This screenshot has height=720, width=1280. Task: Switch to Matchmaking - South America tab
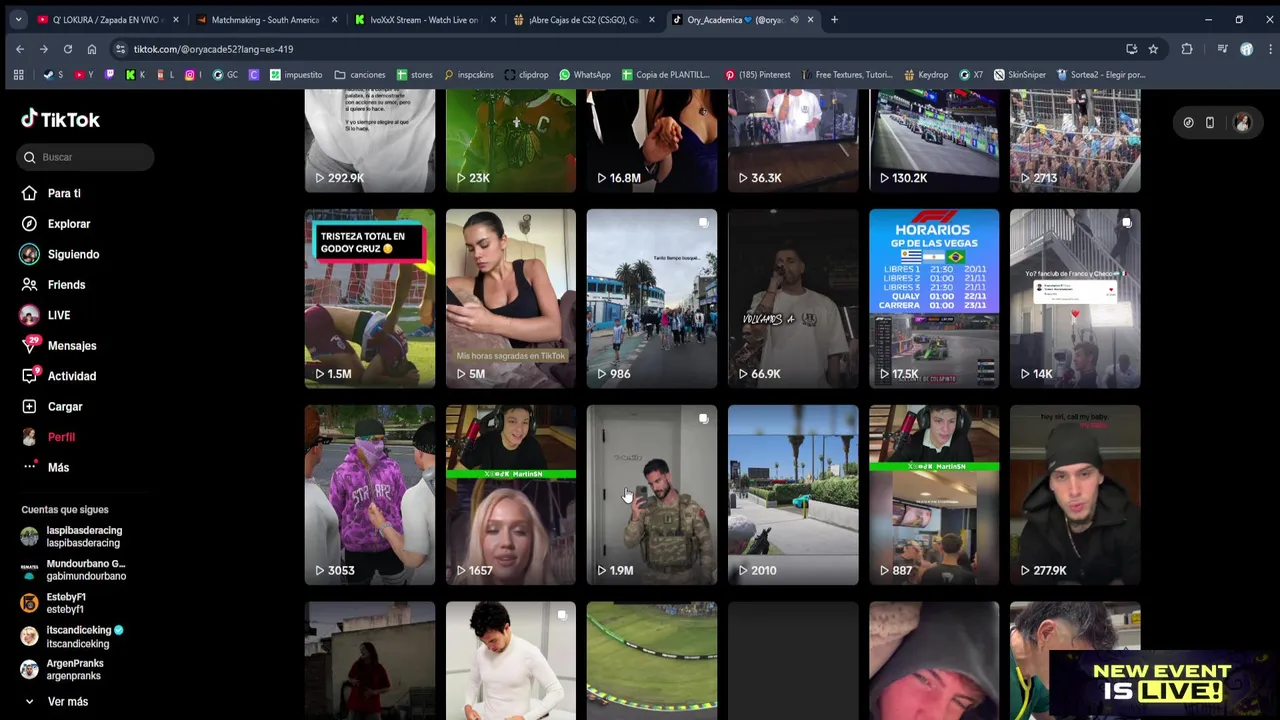265,19
